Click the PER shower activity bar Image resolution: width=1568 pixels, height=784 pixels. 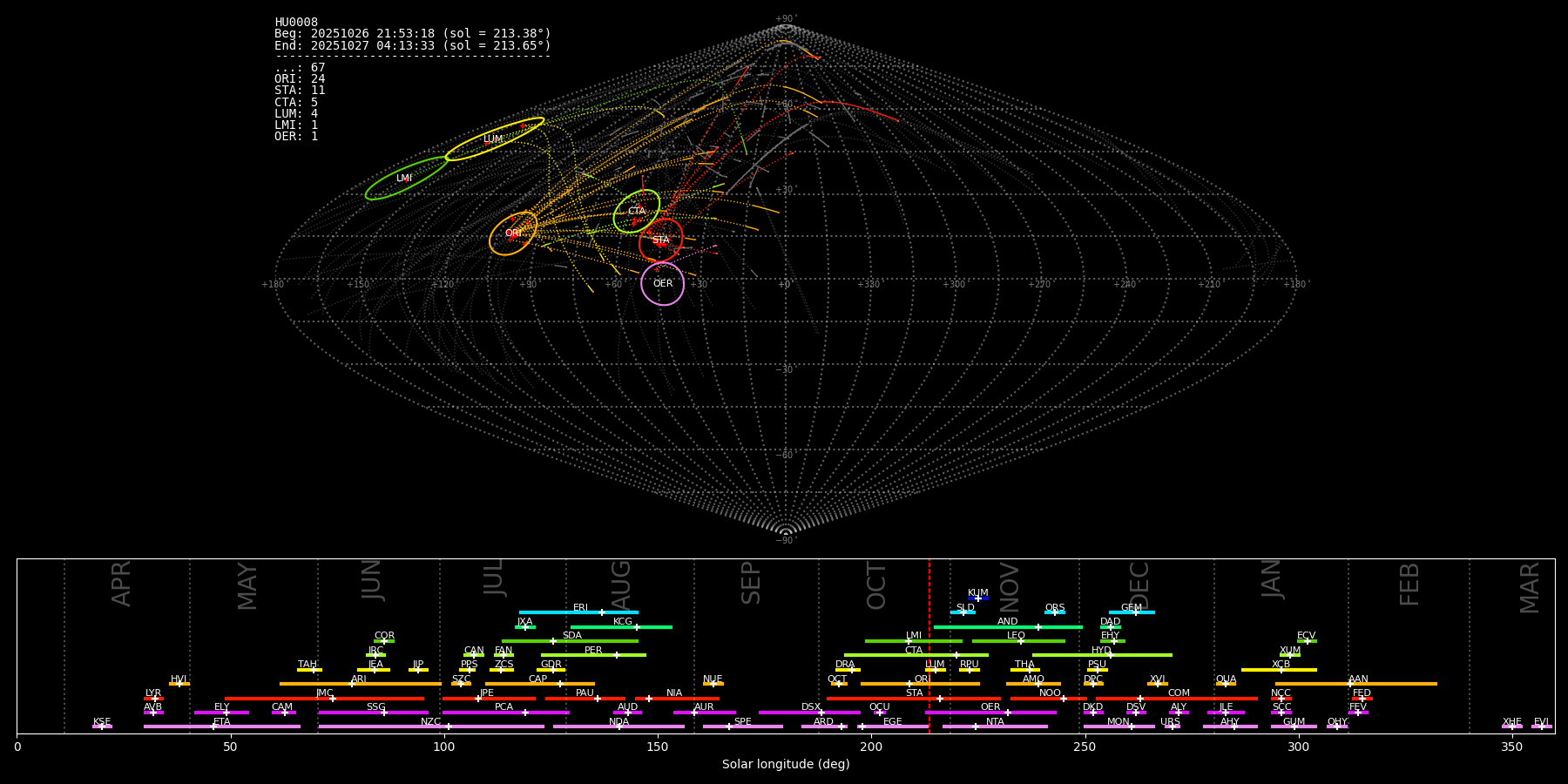point(593,655)
